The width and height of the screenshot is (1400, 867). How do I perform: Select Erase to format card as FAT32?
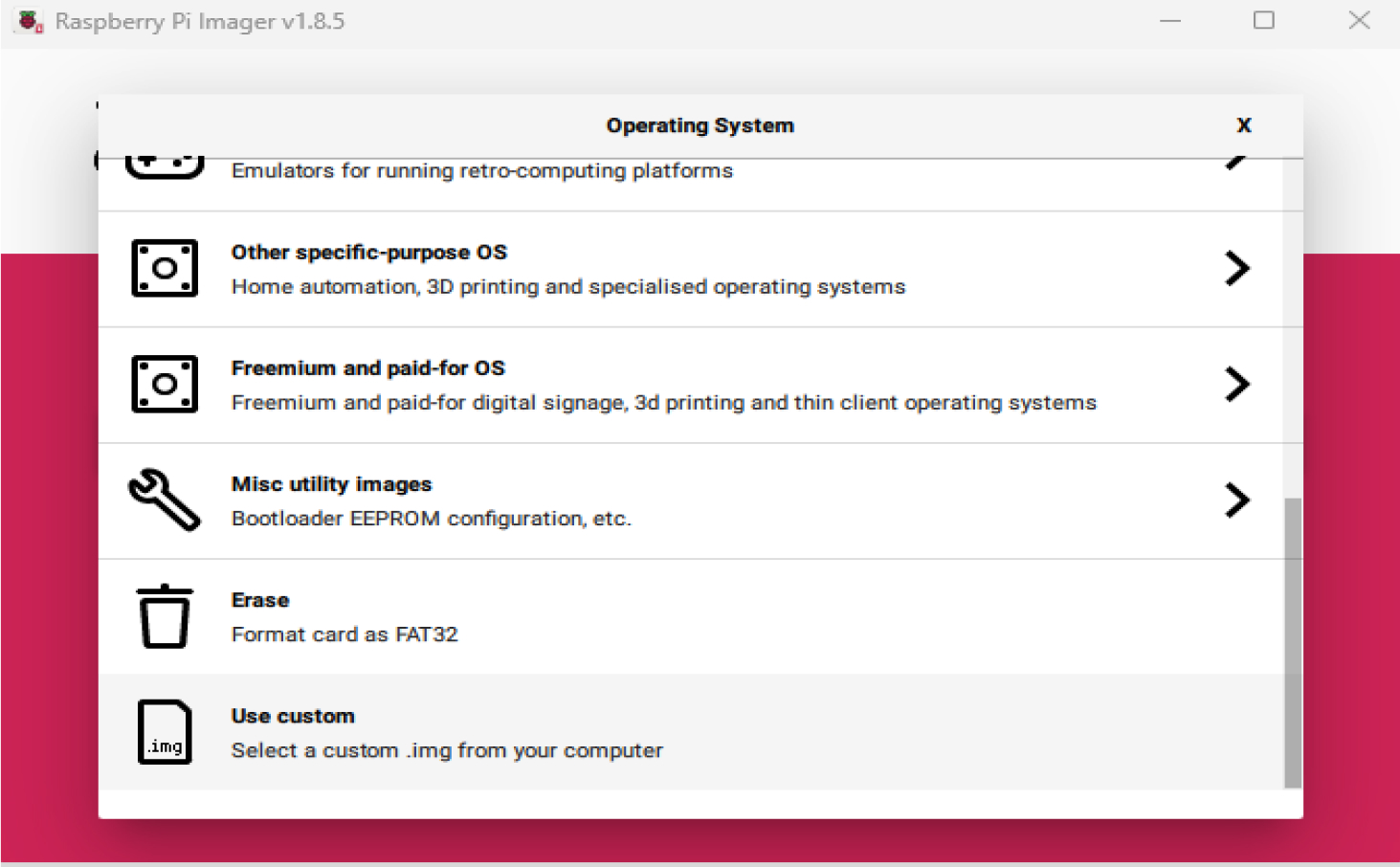click(691, 616)
